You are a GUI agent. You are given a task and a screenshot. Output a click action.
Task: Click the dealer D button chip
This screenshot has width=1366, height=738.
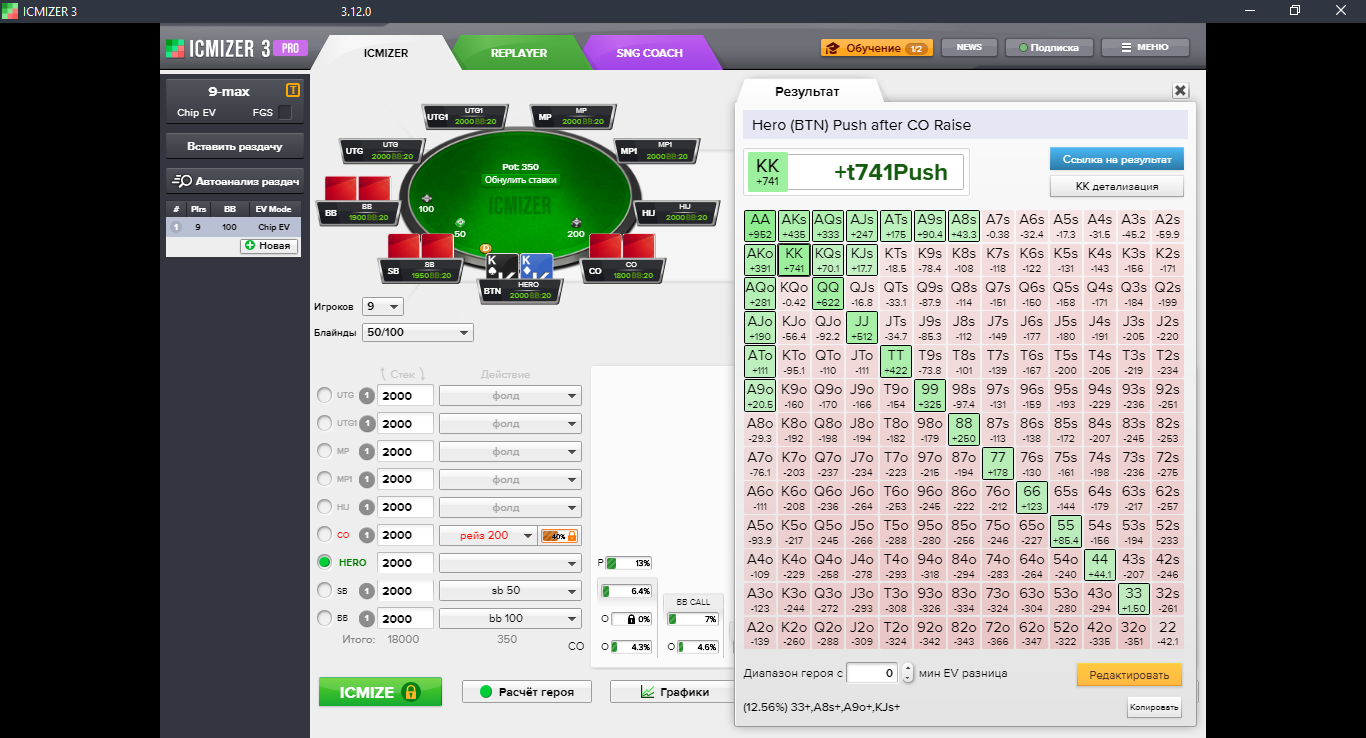click(x=486, y=247)
